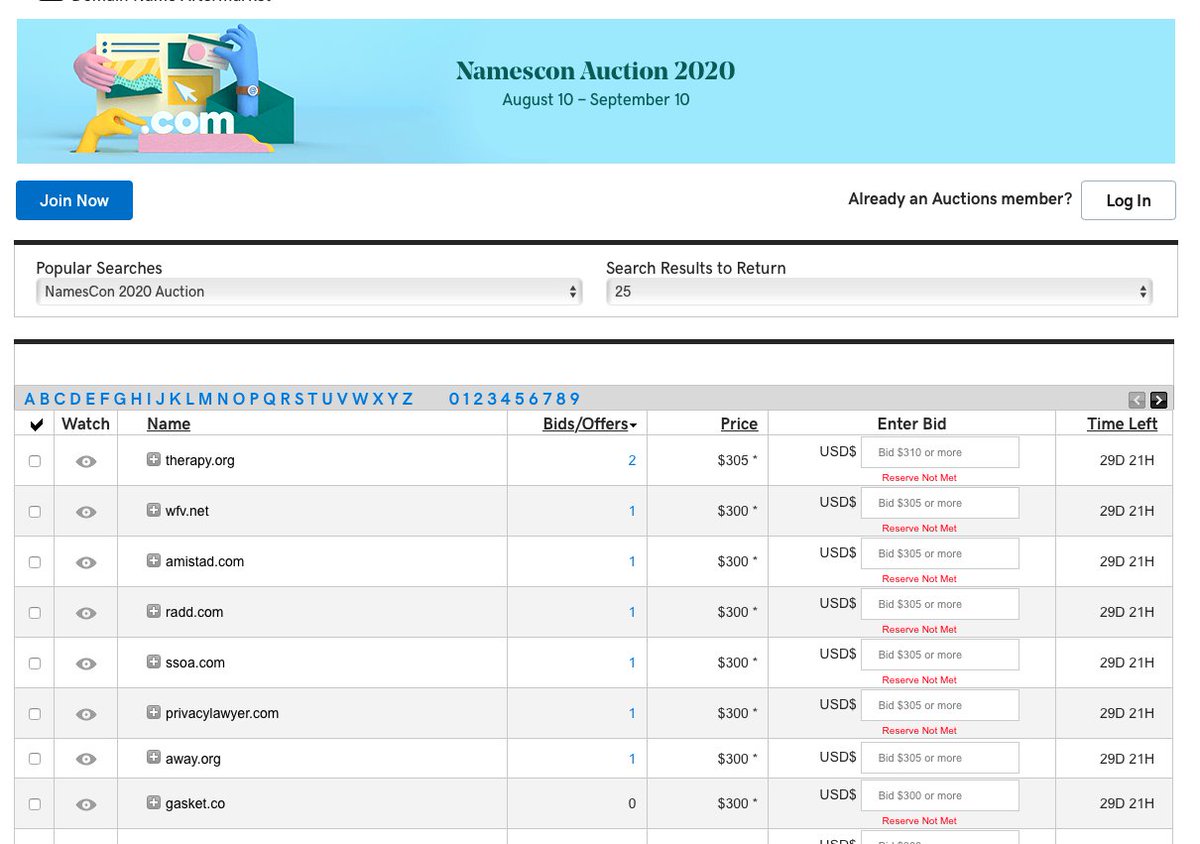The height and width of the screenshot is (844, 1200).
Task: Open Search Results to Return dropdown
Action: tap(879, 292)
